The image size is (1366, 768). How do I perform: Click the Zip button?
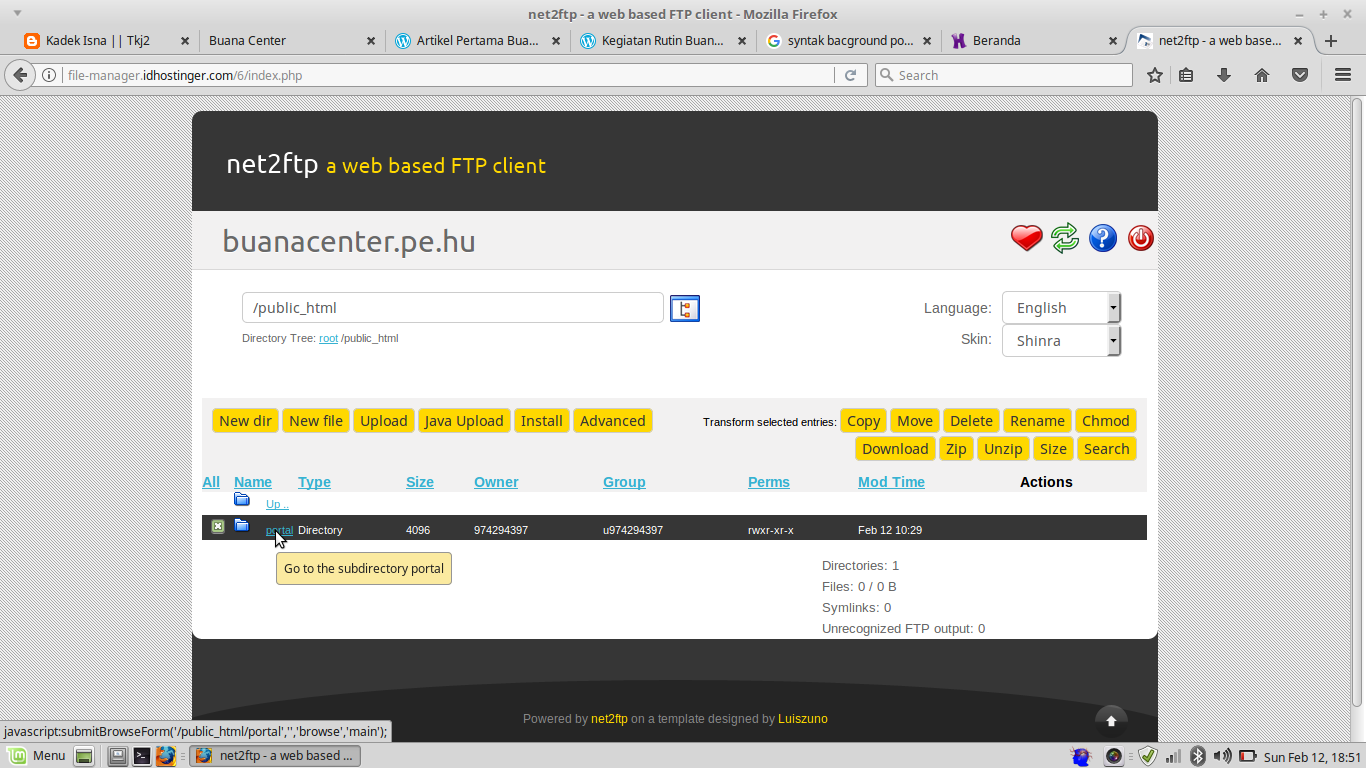[956, 449]
